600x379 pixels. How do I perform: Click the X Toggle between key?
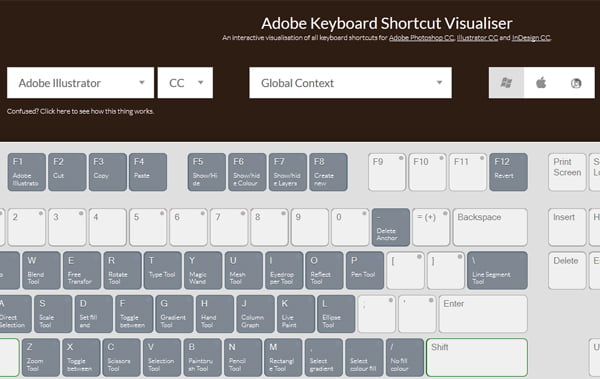81,357
